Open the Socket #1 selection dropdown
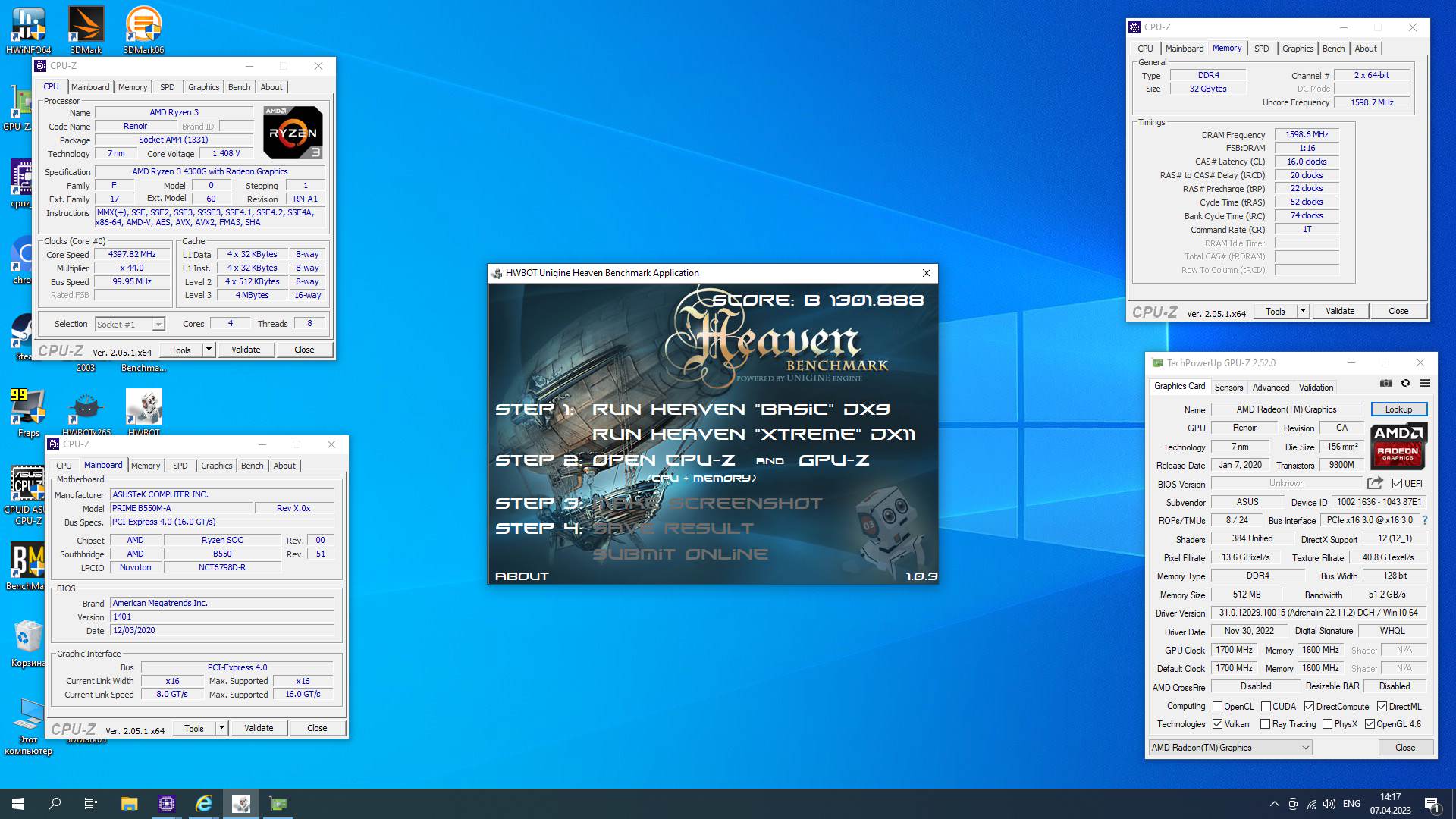Viewport: 1456px width, 819px height. coord(130,325)
